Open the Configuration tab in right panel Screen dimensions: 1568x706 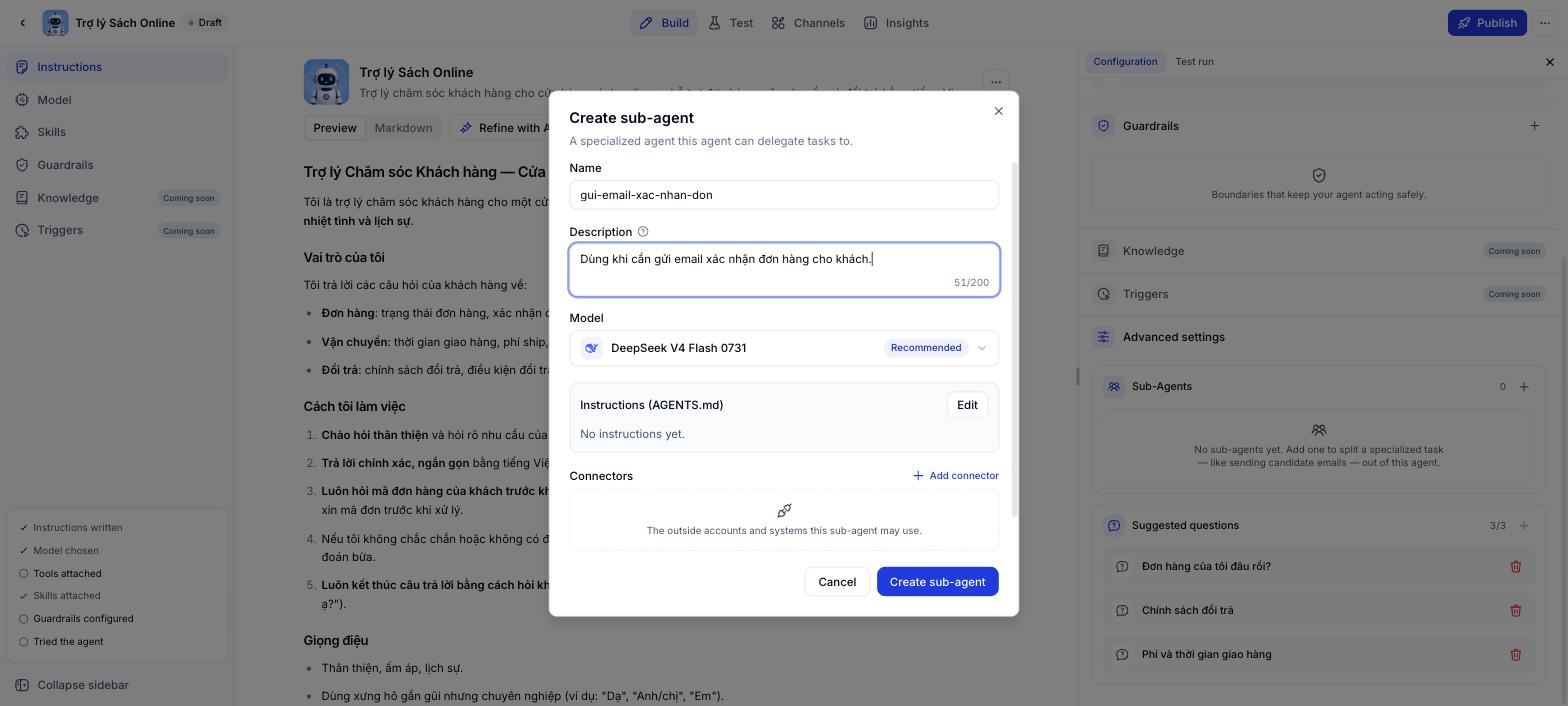(x=1125, y=62)
